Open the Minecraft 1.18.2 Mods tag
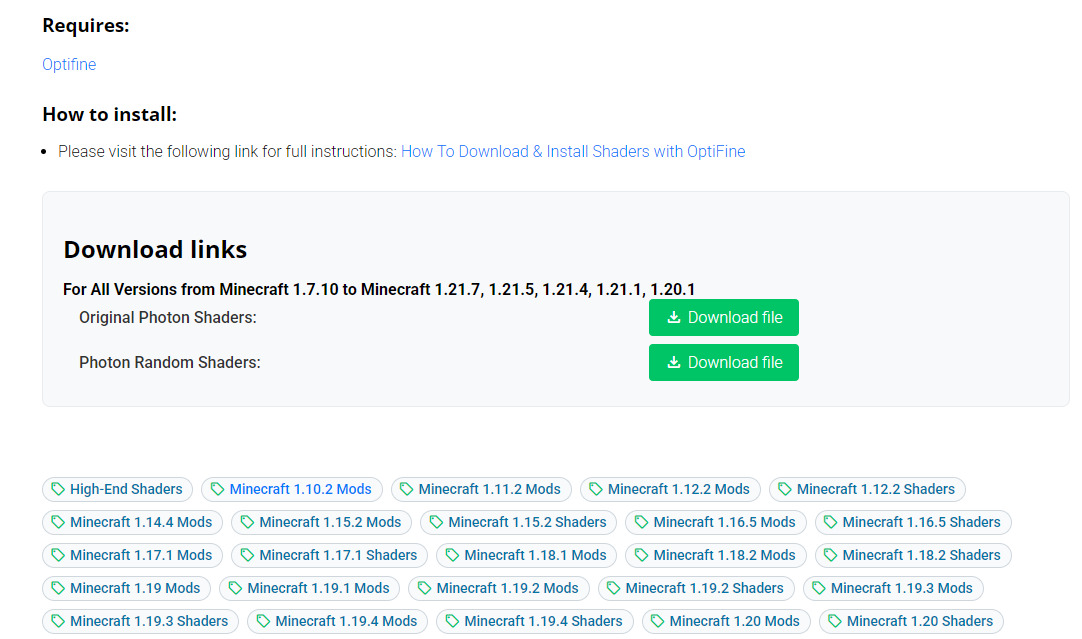The height and width of the screenshot is (639, 1082). coord(716,556)
